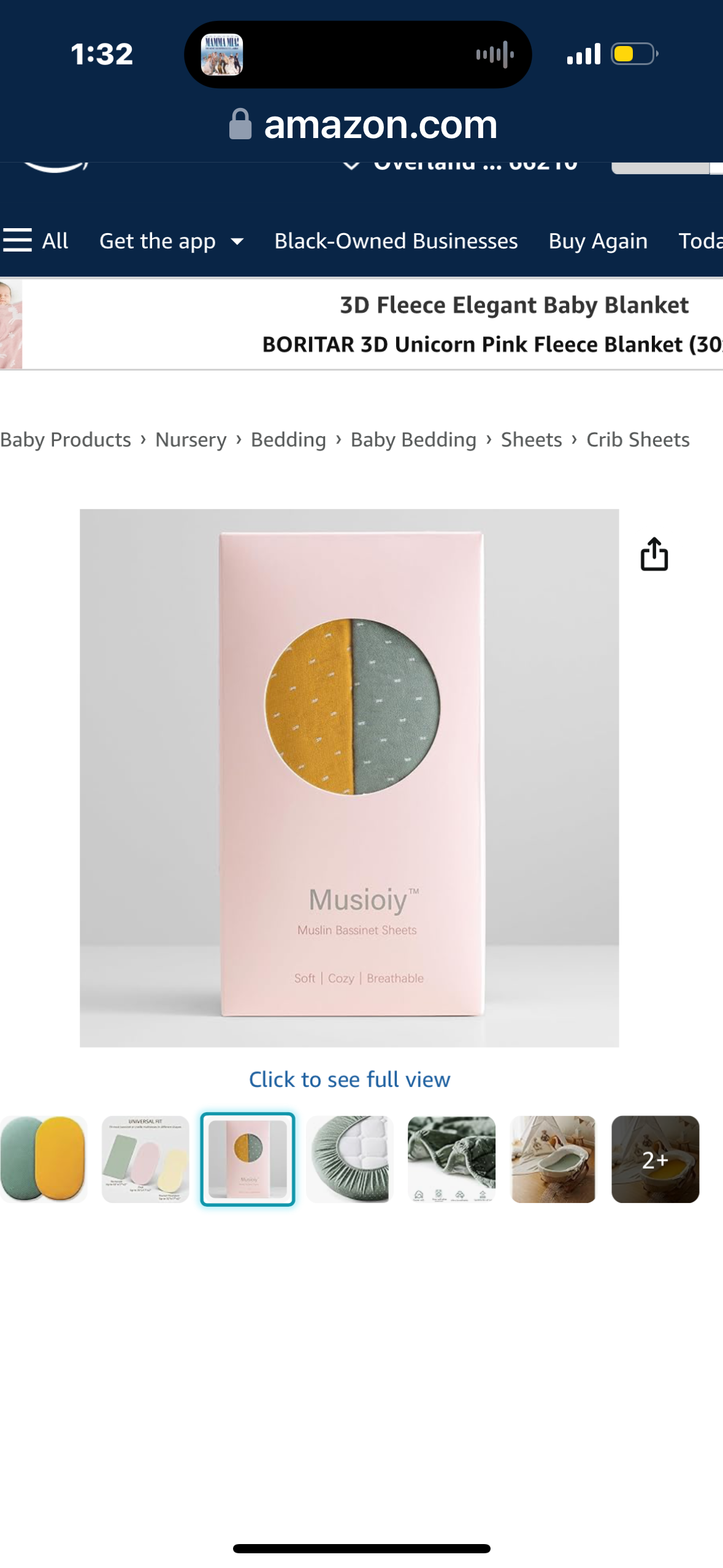Tap the Mamma Mia now-playing artwork
This screenshot has width=723, height=1568.
(222, 55)
